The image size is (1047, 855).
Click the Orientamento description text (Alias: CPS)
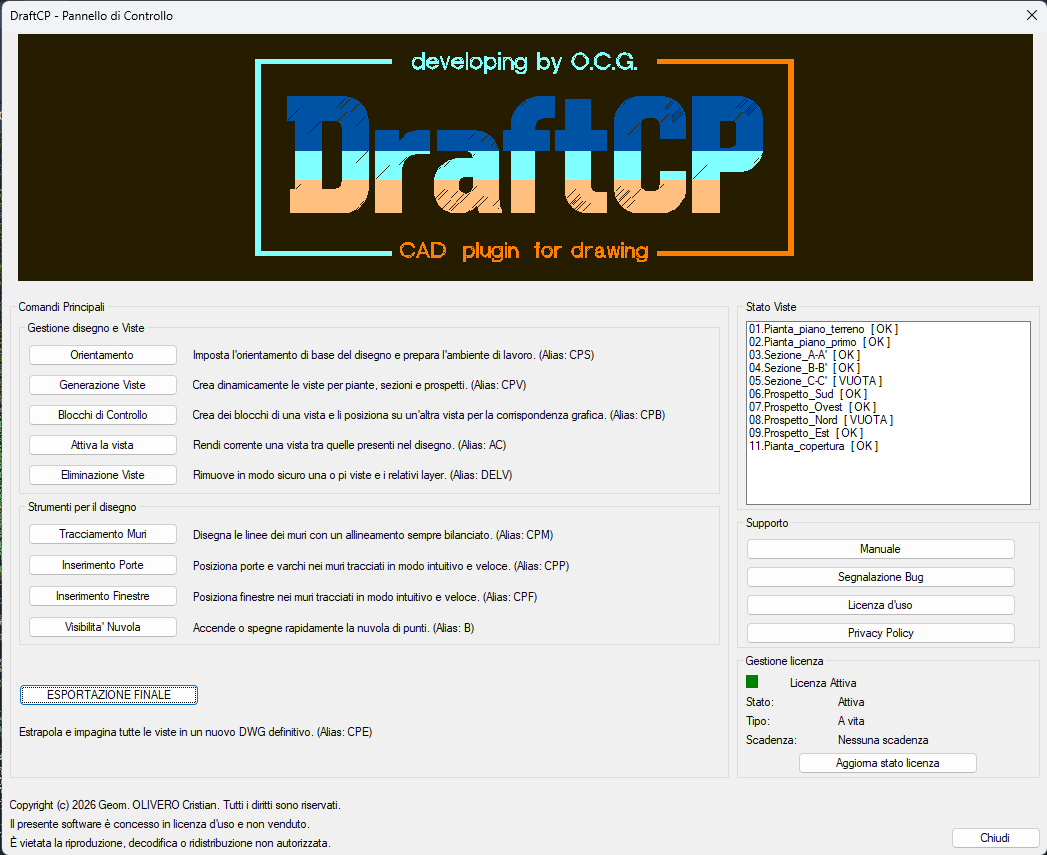click(x=393, y=355)
